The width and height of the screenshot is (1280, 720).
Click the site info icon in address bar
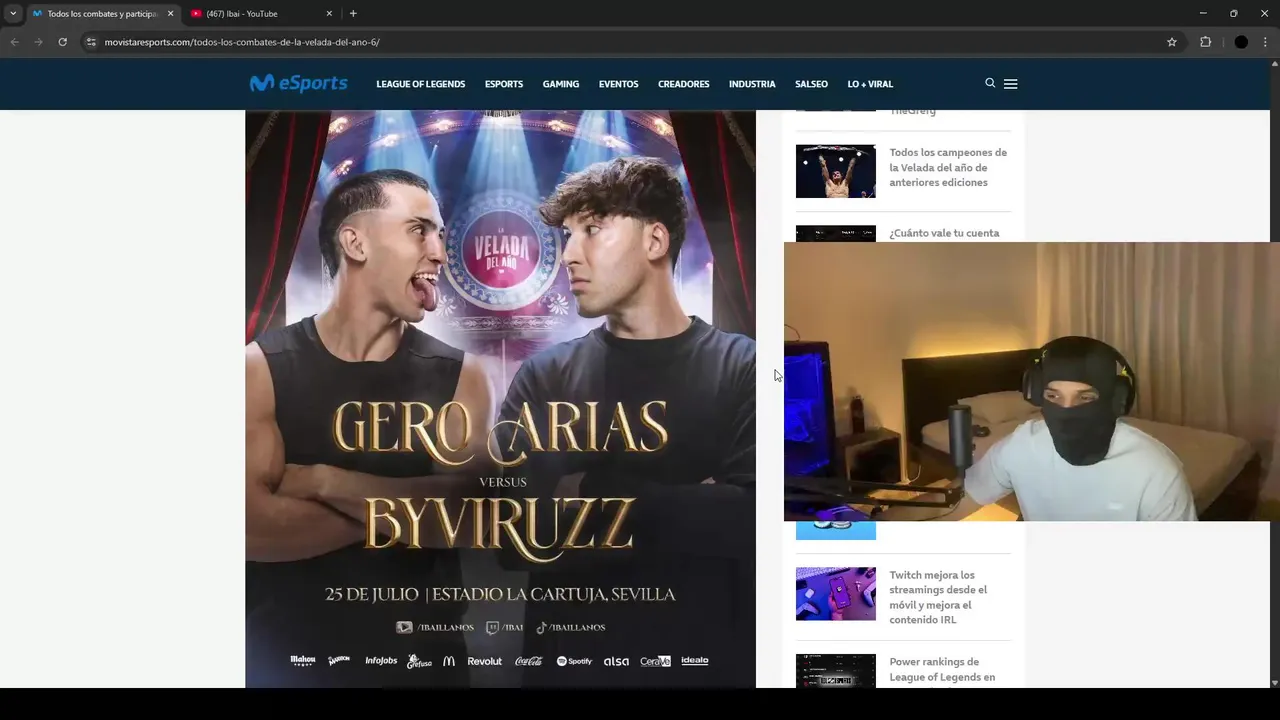coord(91,42)
